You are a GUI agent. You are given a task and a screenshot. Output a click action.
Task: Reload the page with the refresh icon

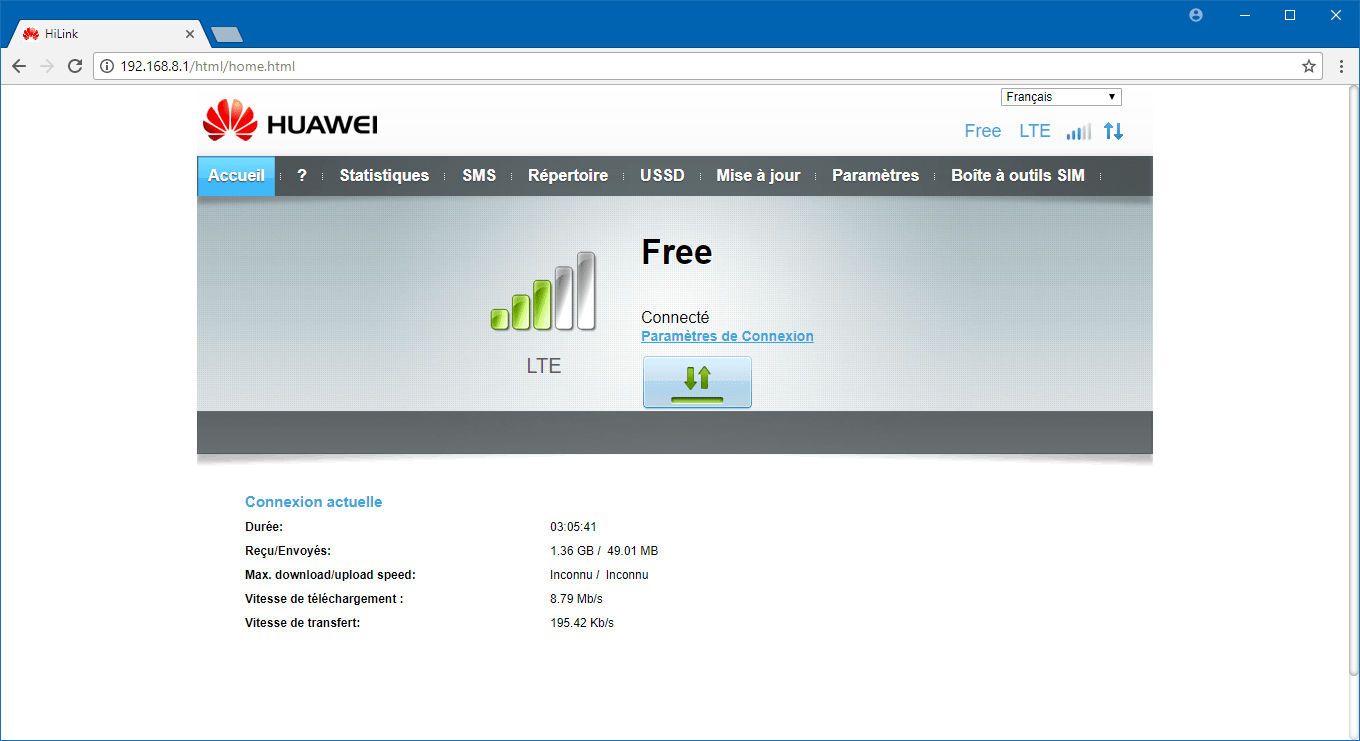coord(75,66)
